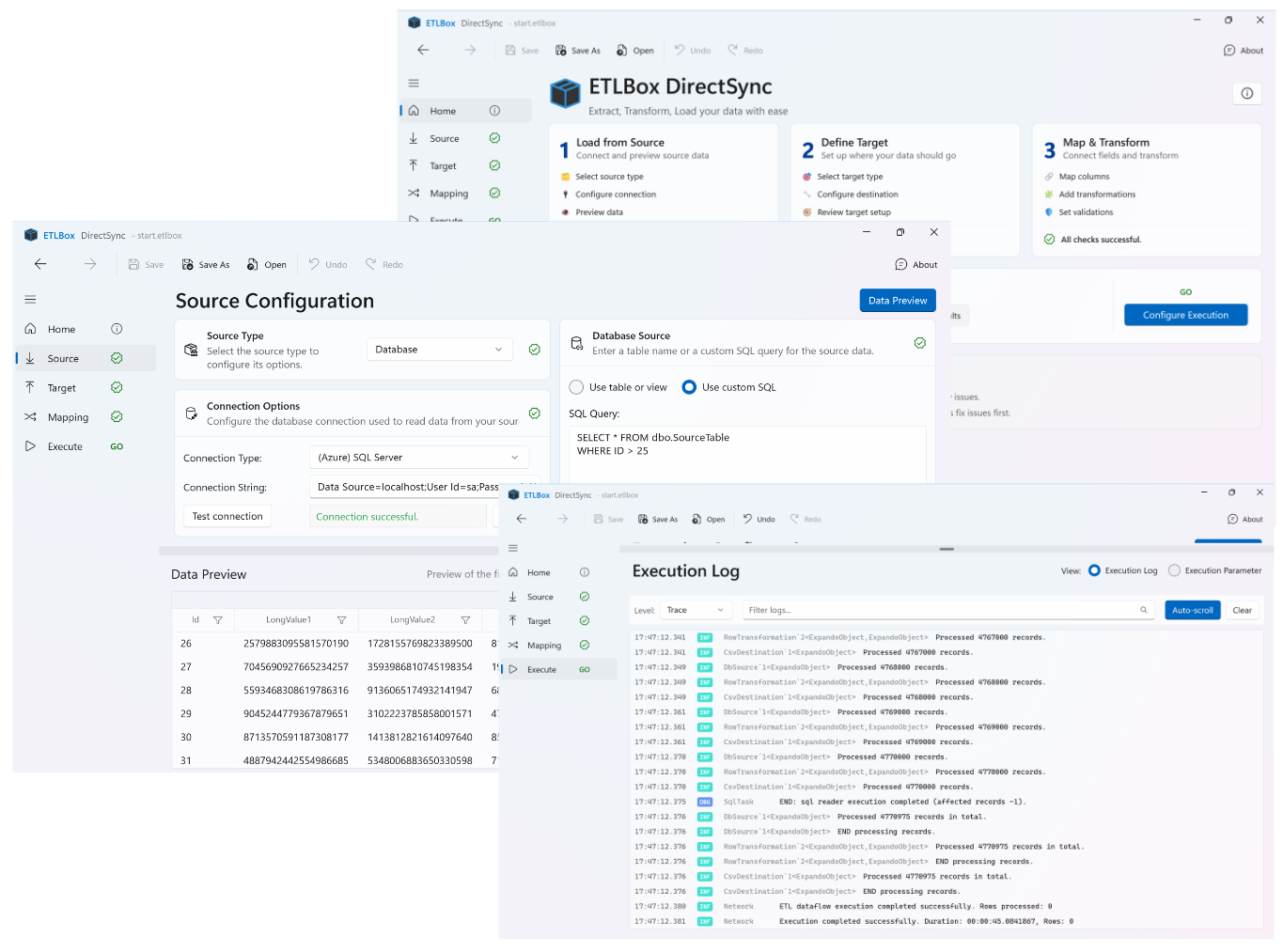Click the Filter logs input field
The image size is (1283, 952).
(x=940, y=610)
